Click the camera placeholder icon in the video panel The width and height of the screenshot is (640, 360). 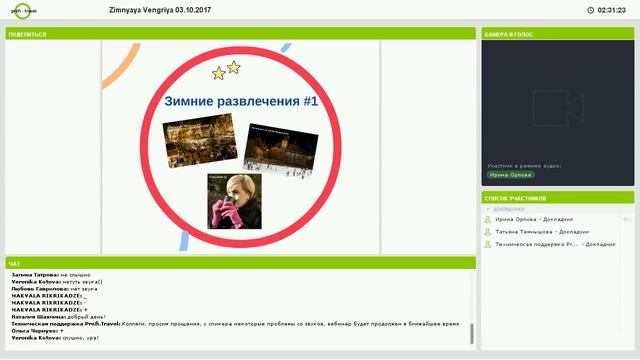(x=558, y=108)
